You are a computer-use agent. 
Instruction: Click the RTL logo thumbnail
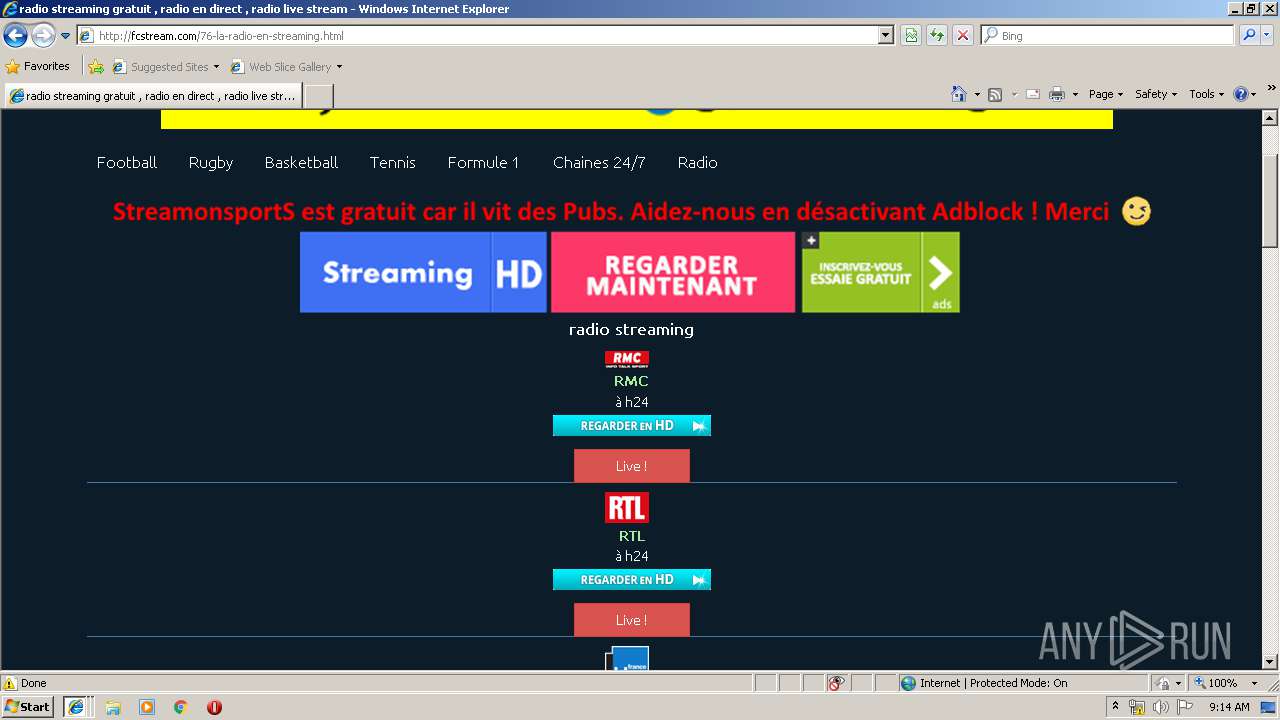point(627,508)
